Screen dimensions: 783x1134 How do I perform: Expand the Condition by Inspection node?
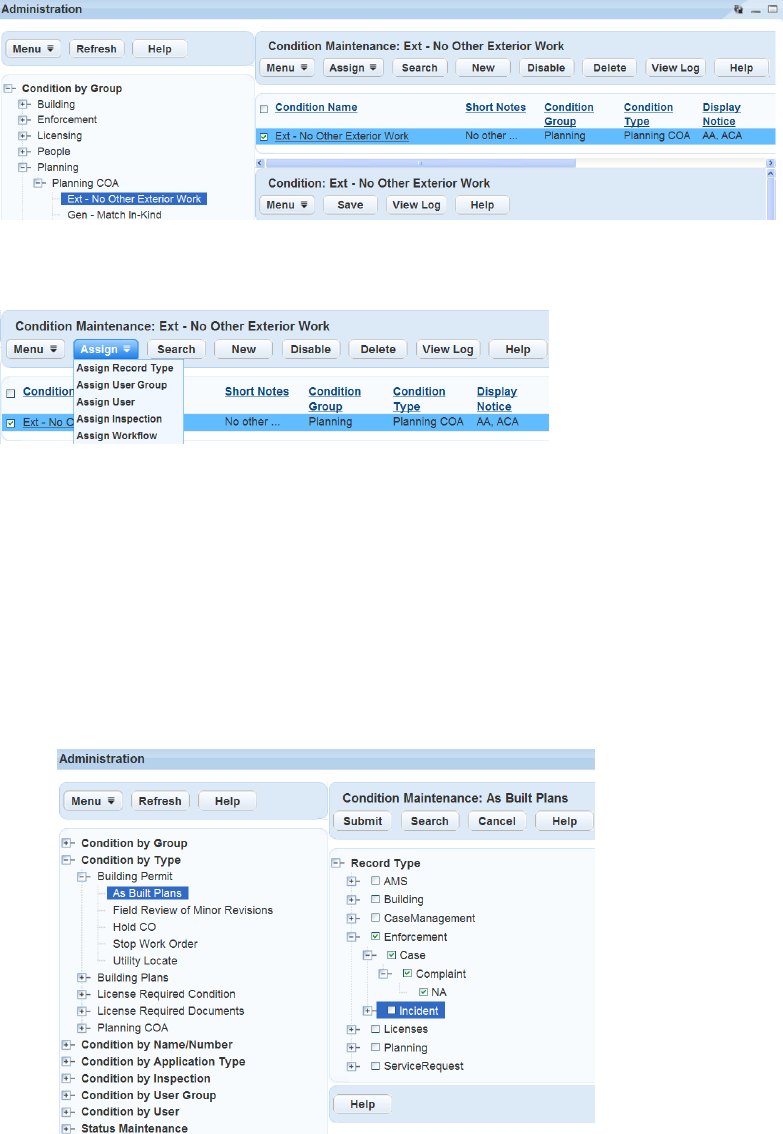click(67, 1078)
